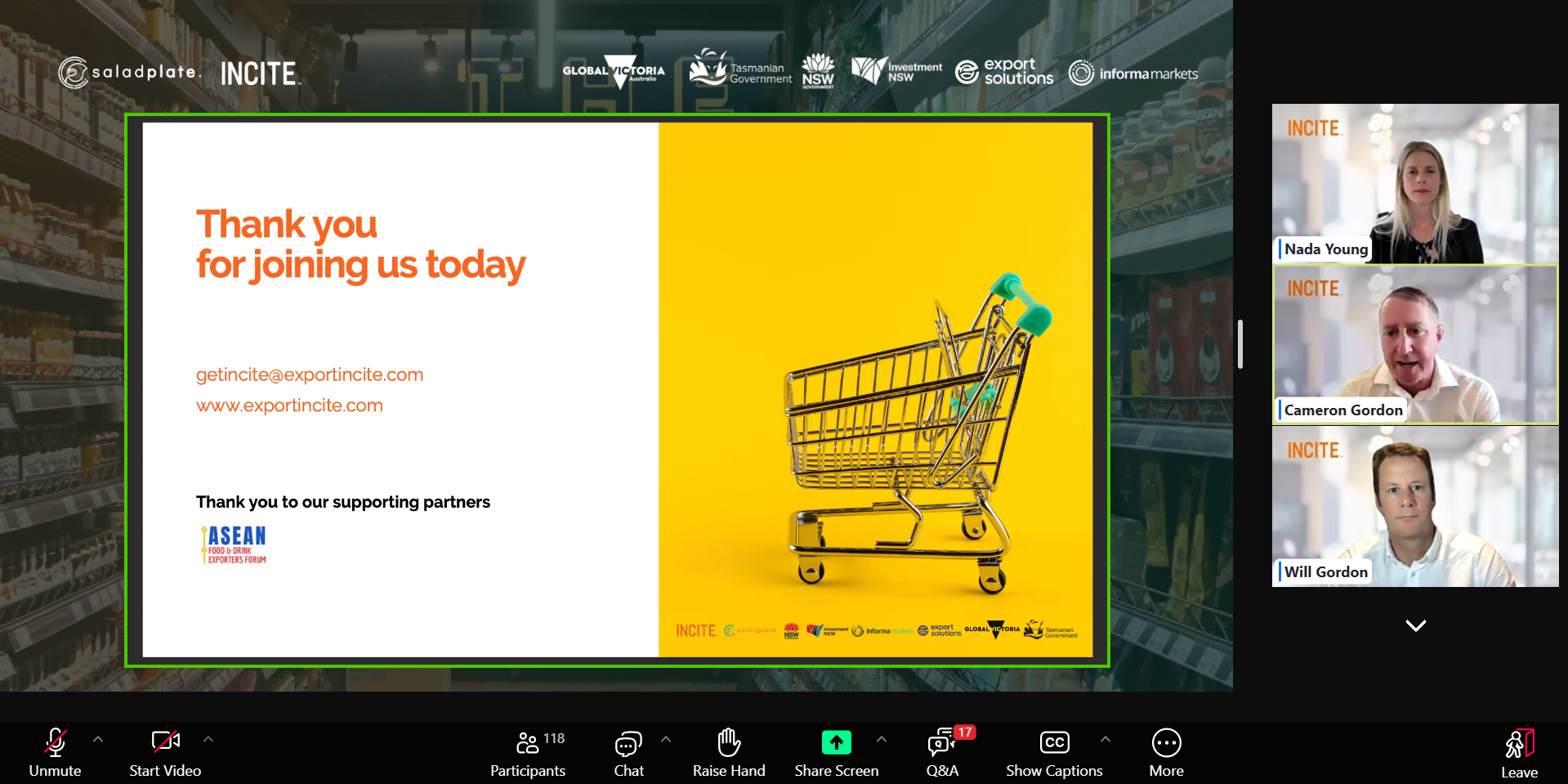Start Video camera toggle
The image size is (1568, 784).
[x=165, y=751]
